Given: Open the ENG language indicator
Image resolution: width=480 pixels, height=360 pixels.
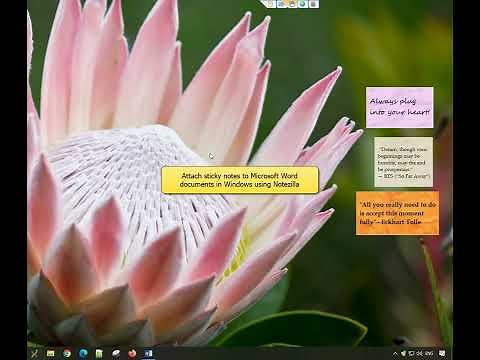Looking at the screenshot, I should pos(429,353).
